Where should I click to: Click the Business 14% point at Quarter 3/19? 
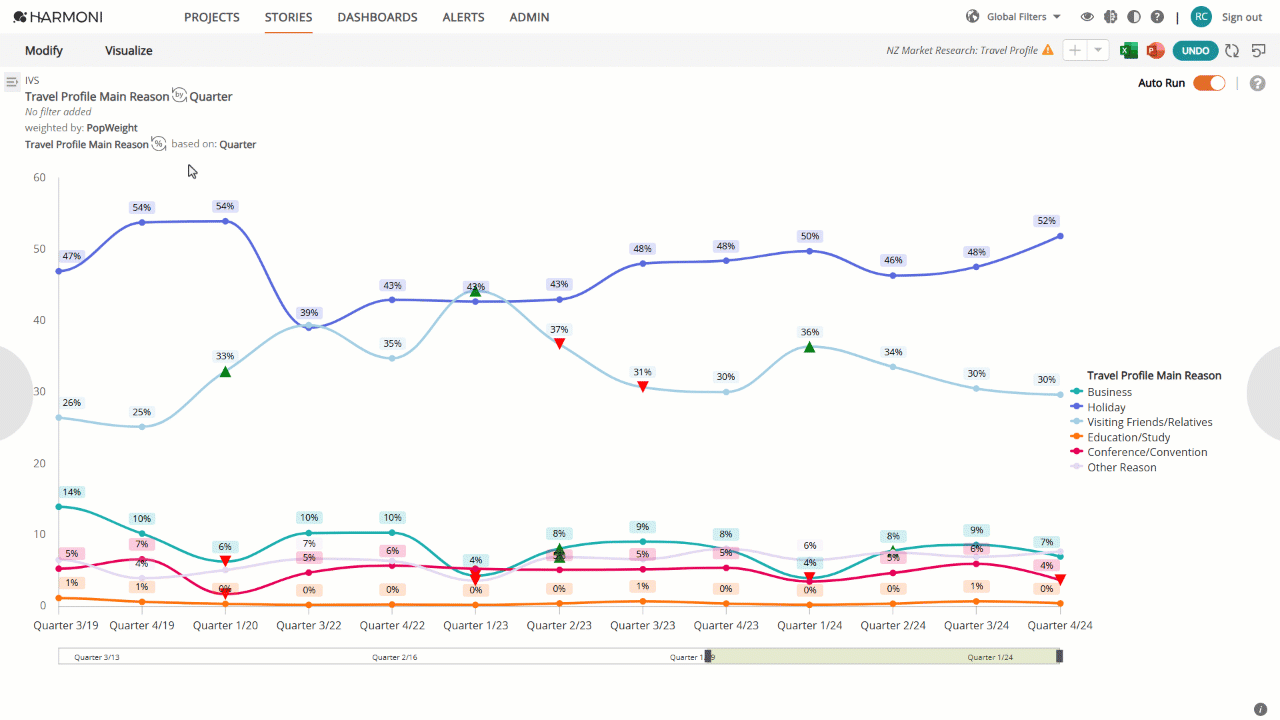tap(59, 506)
